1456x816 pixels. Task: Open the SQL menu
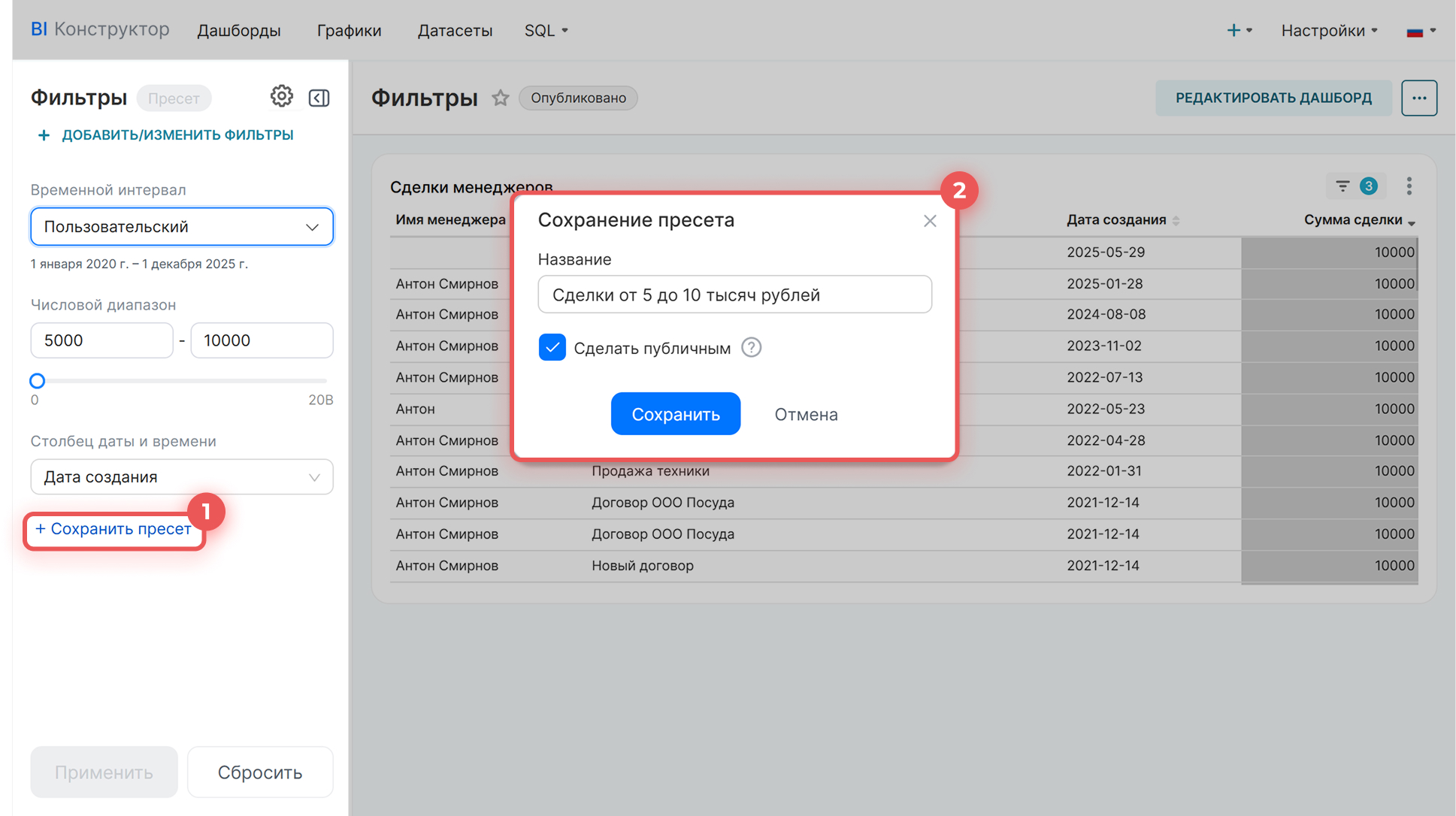tap(546, 31)
